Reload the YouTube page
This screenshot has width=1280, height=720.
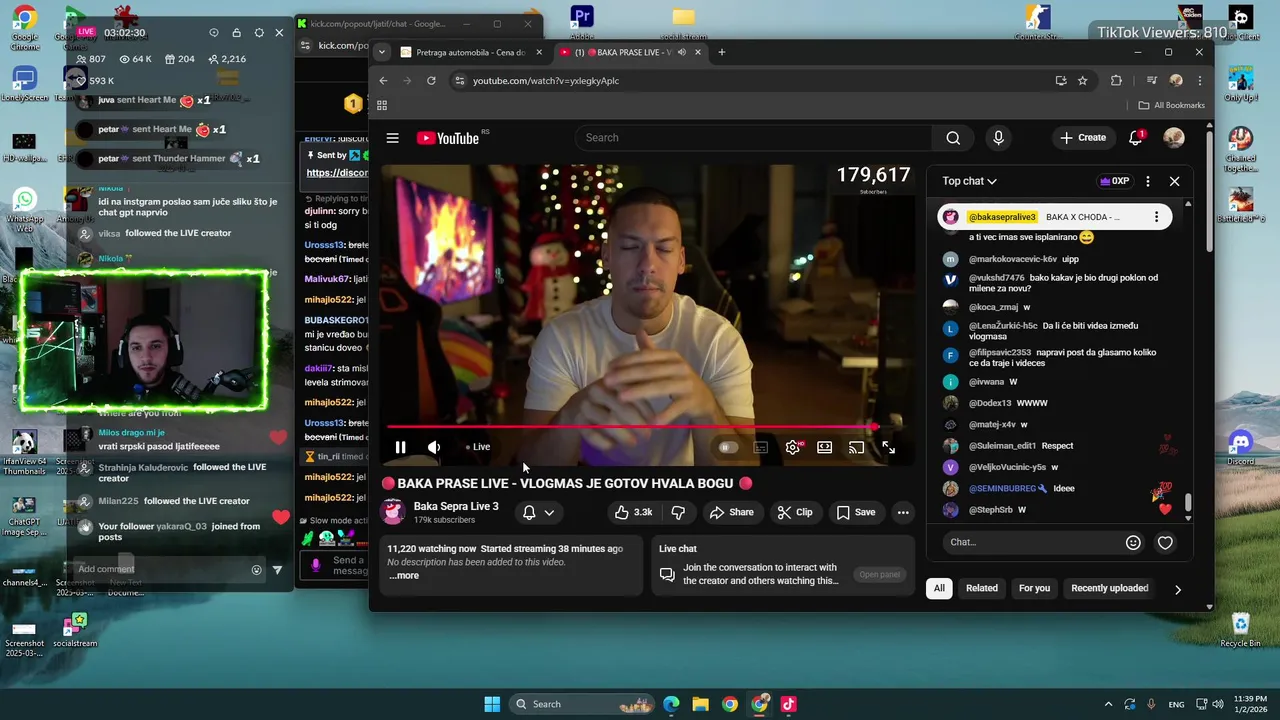[431, 81]
